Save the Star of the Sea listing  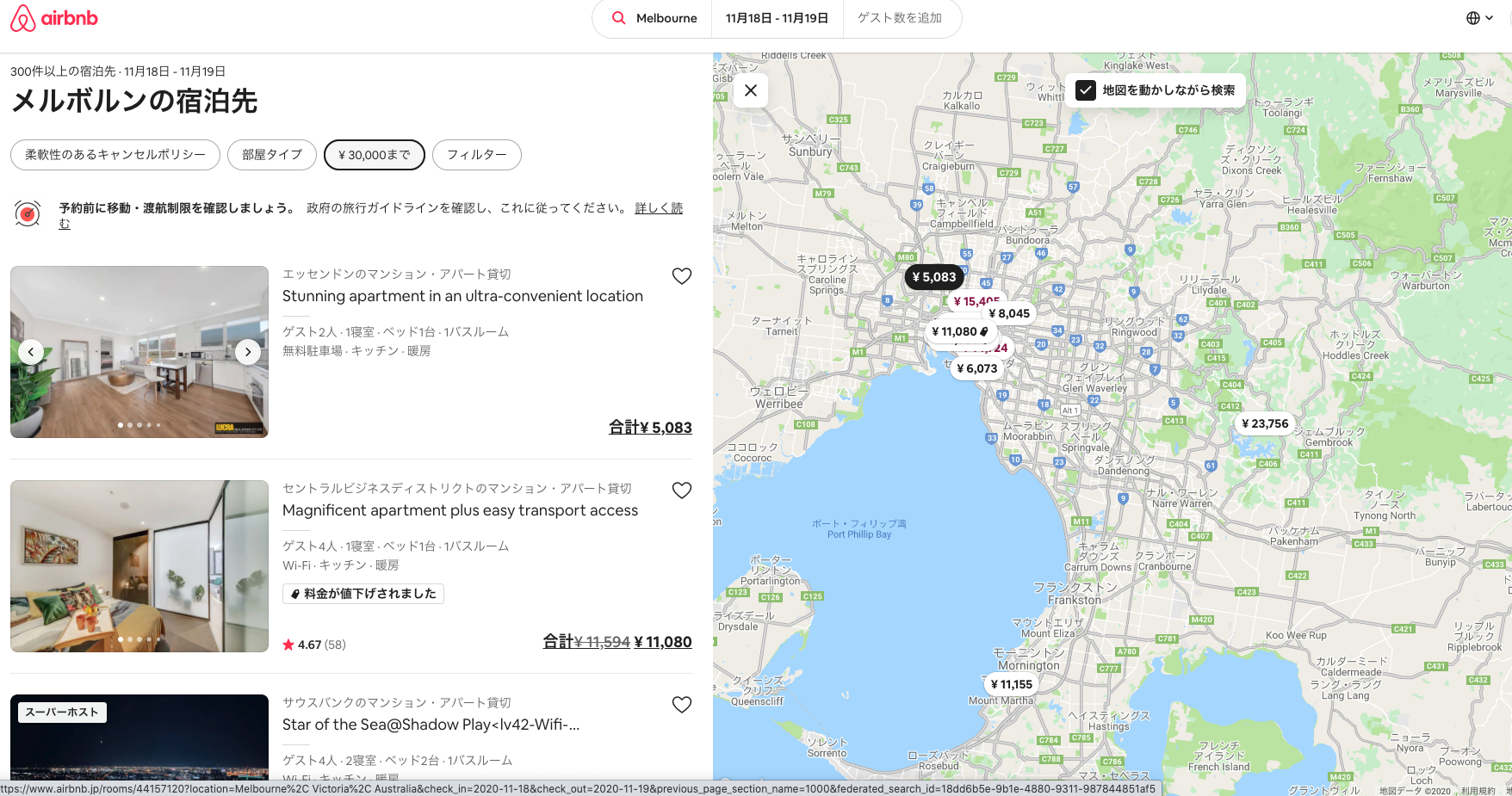(682, 705)
